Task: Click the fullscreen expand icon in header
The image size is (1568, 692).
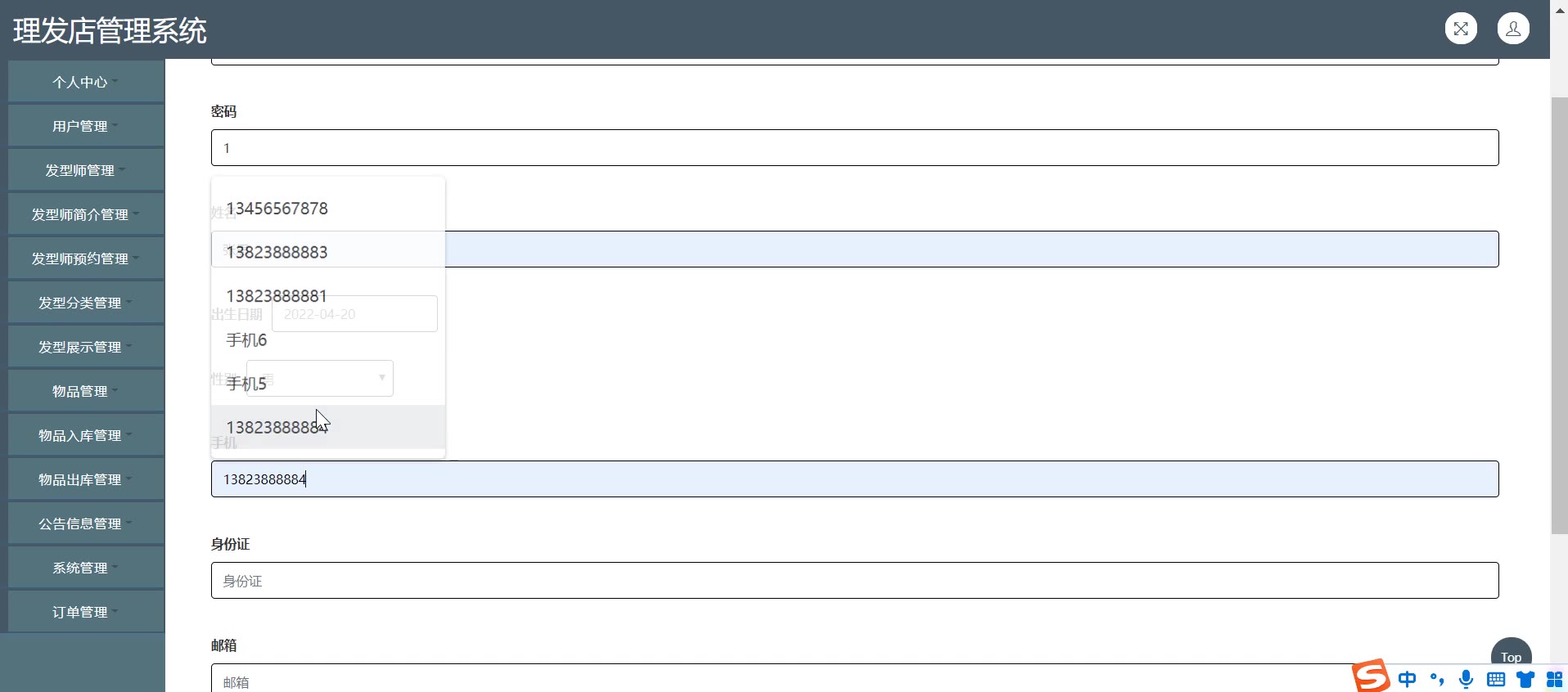Action: 1461,29
